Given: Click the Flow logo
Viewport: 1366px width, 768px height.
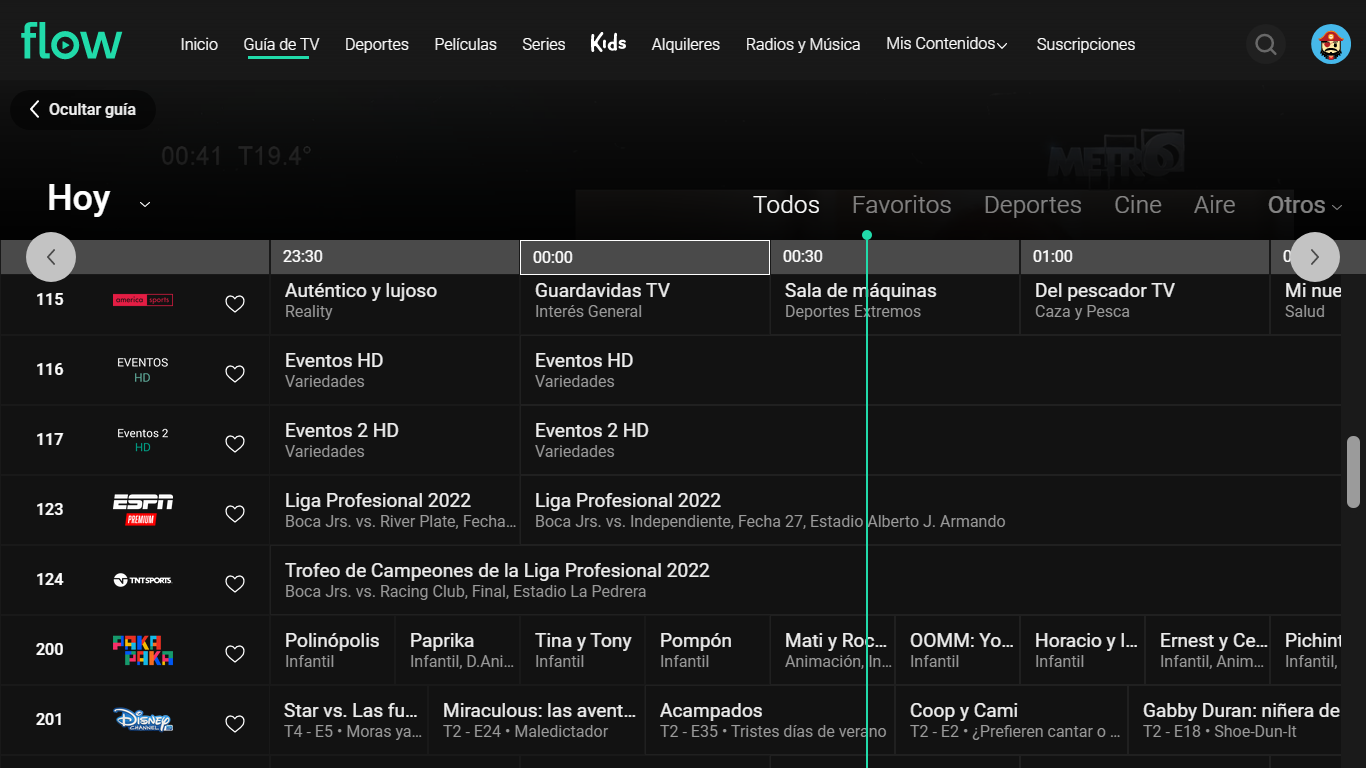Looking at the screenshot, I should click(x=72, y=42).
